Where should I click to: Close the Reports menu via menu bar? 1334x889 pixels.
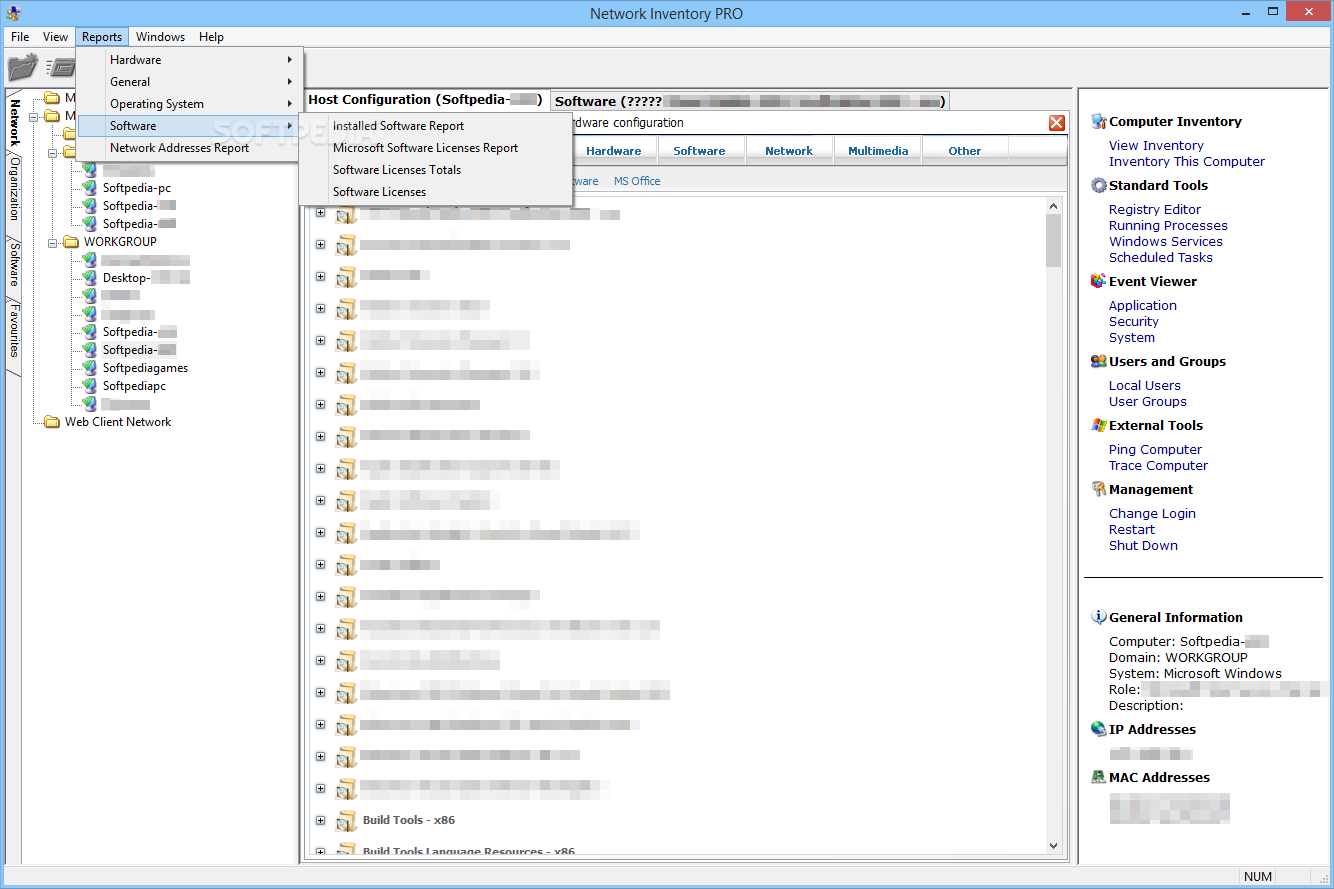(102, 37)
